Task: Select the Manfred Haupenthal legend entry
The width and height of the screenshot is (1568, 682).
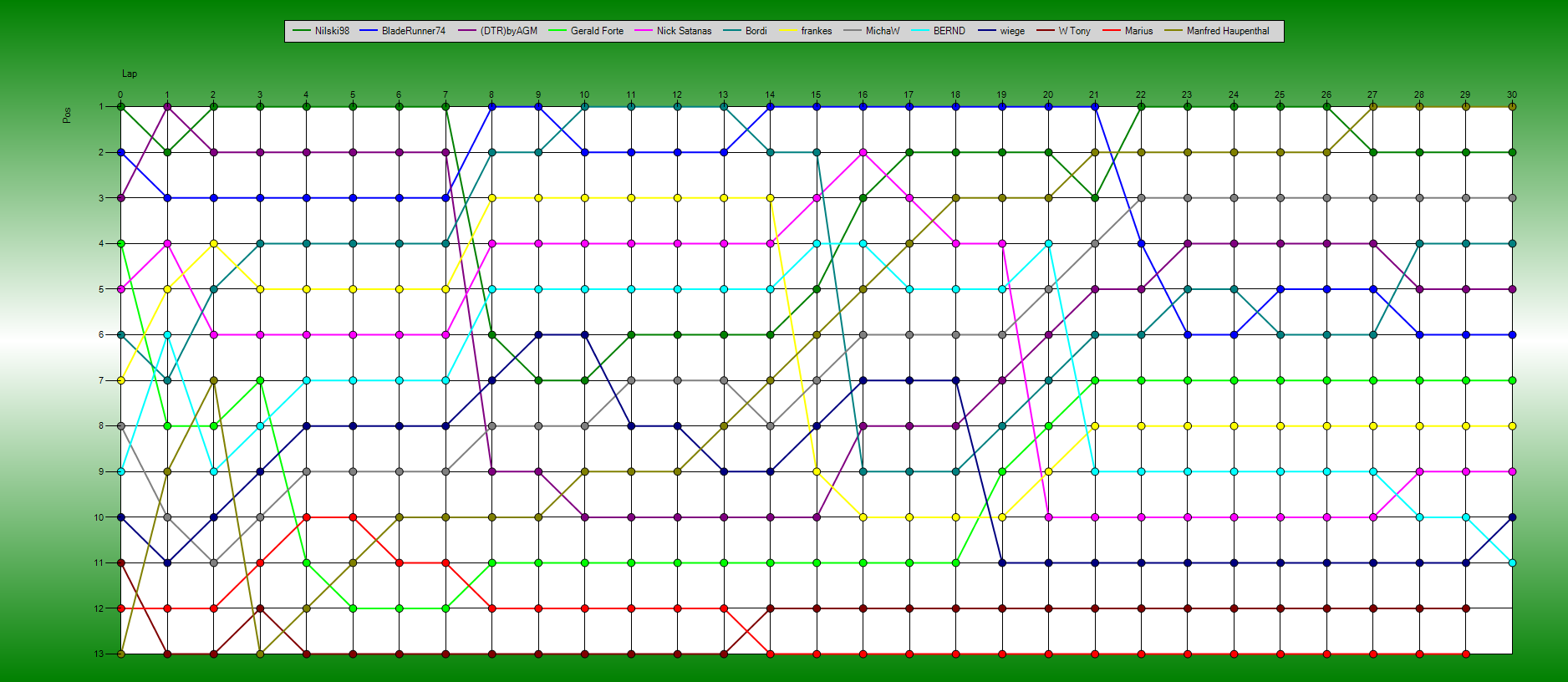Action: coord(1217,31)
